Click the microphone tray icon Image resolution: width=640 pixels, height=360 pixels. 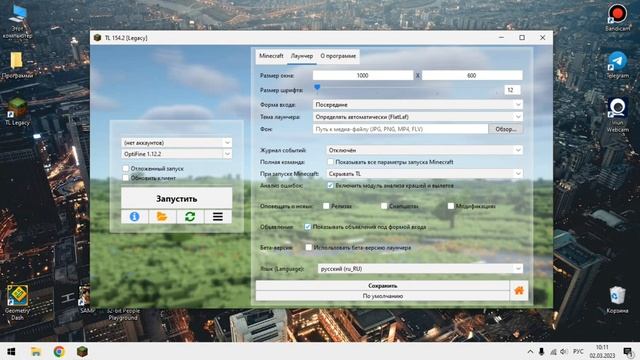pyautogui.click(x=541, y=352)
